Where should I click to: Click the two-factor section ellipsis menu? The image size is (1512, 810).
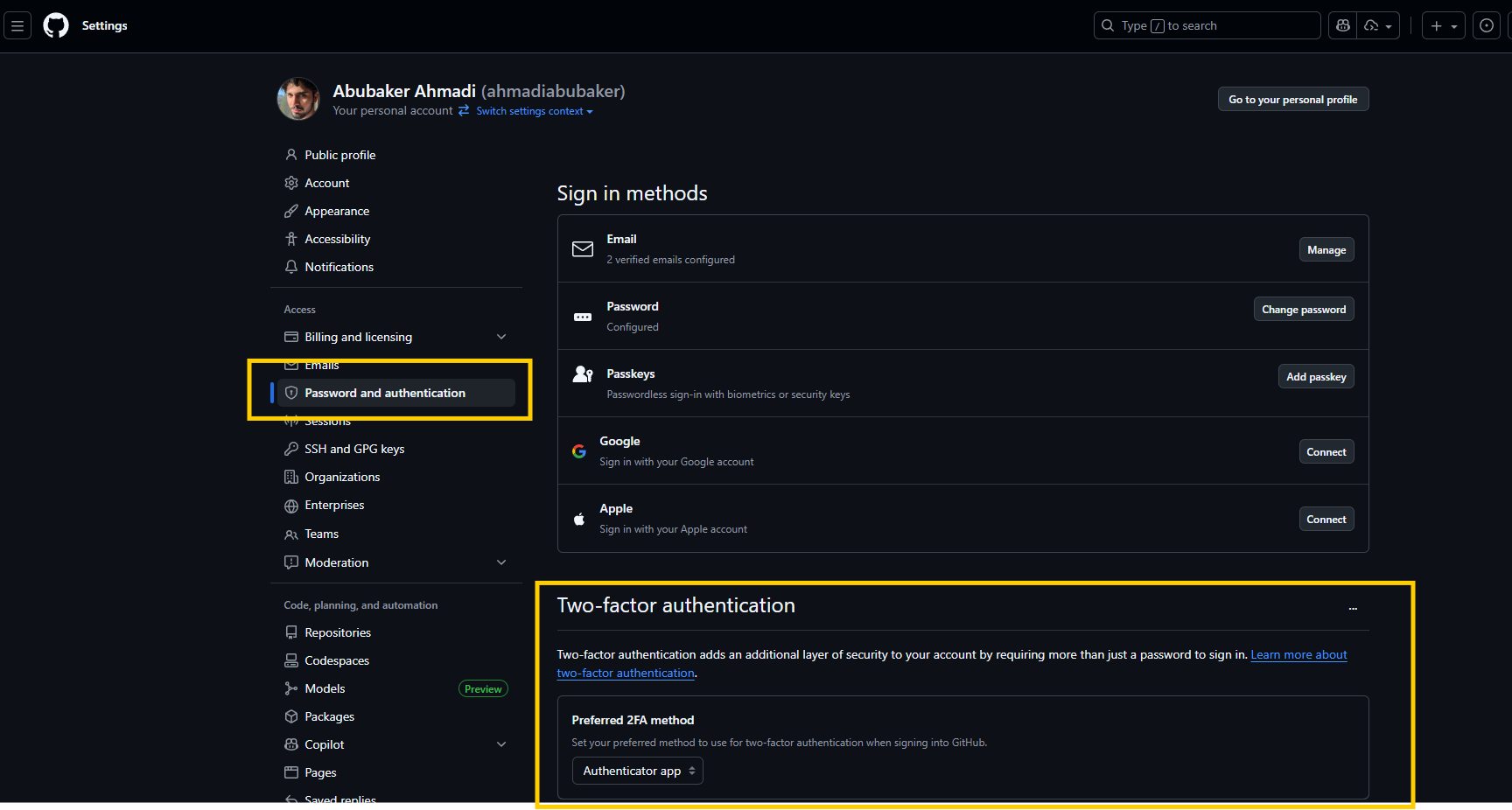[1353, 608]
